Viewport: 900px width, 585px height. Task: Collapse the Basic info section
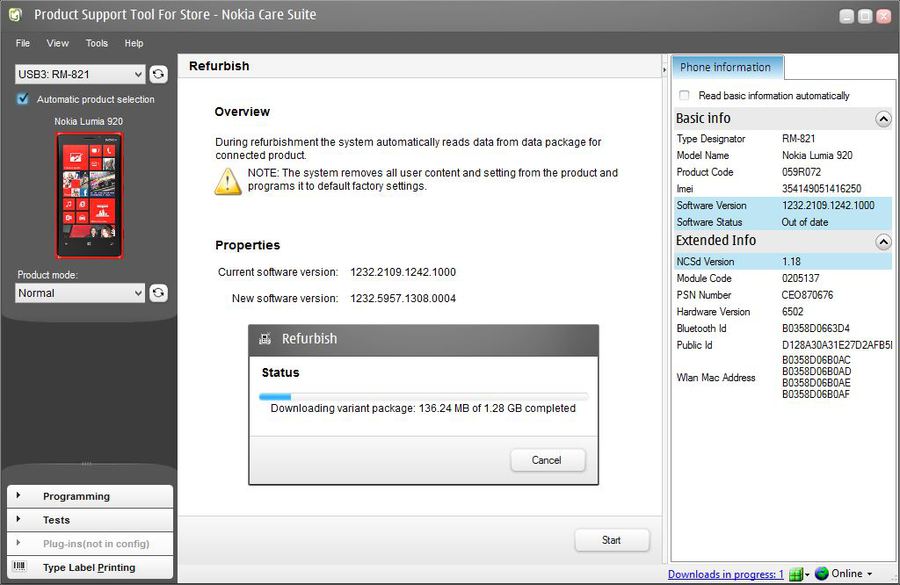(x=883, y=119)
